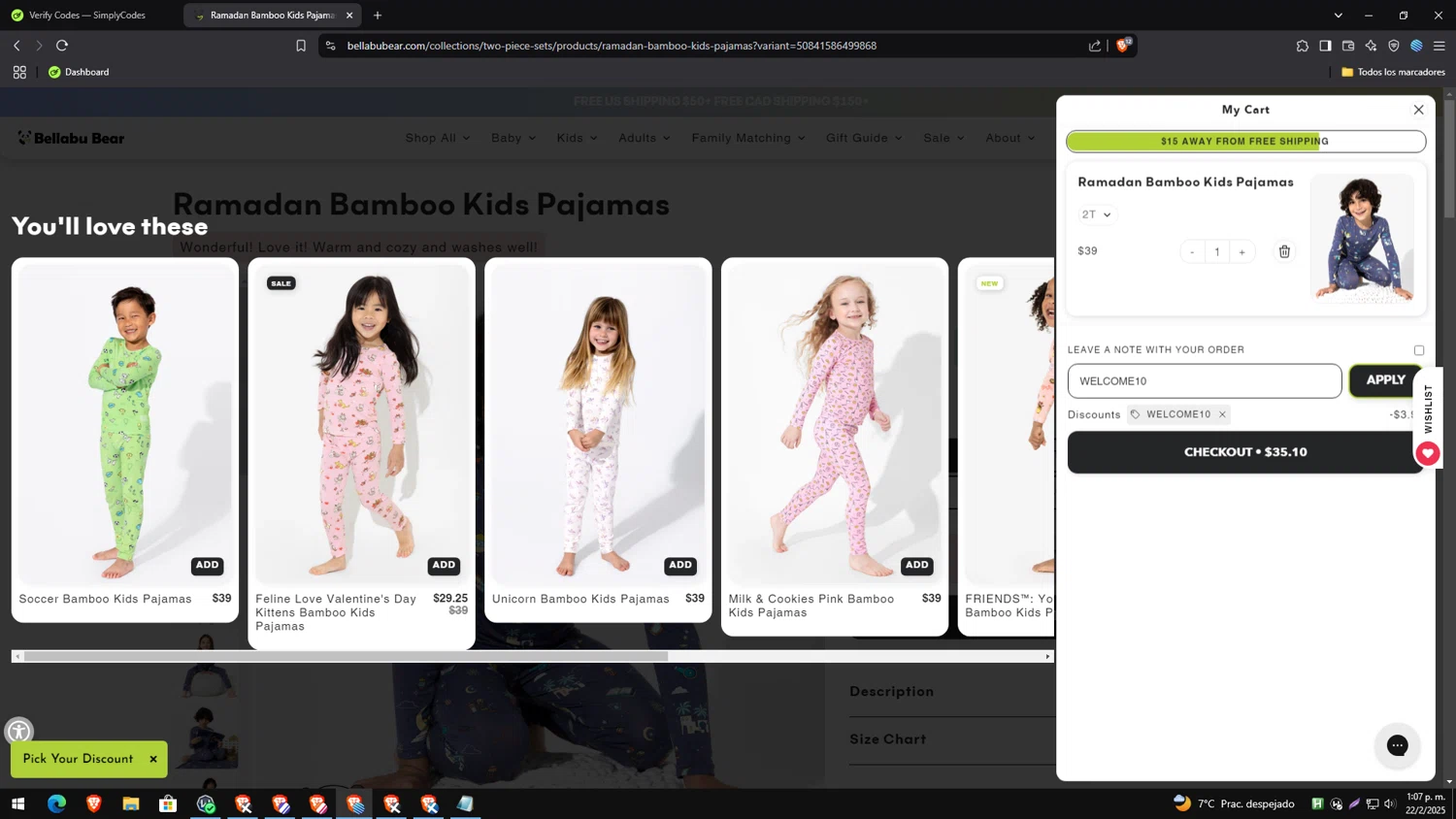Open the 2T size dropdown in cart
1456x819 pixels.
tap(1096, 214)
